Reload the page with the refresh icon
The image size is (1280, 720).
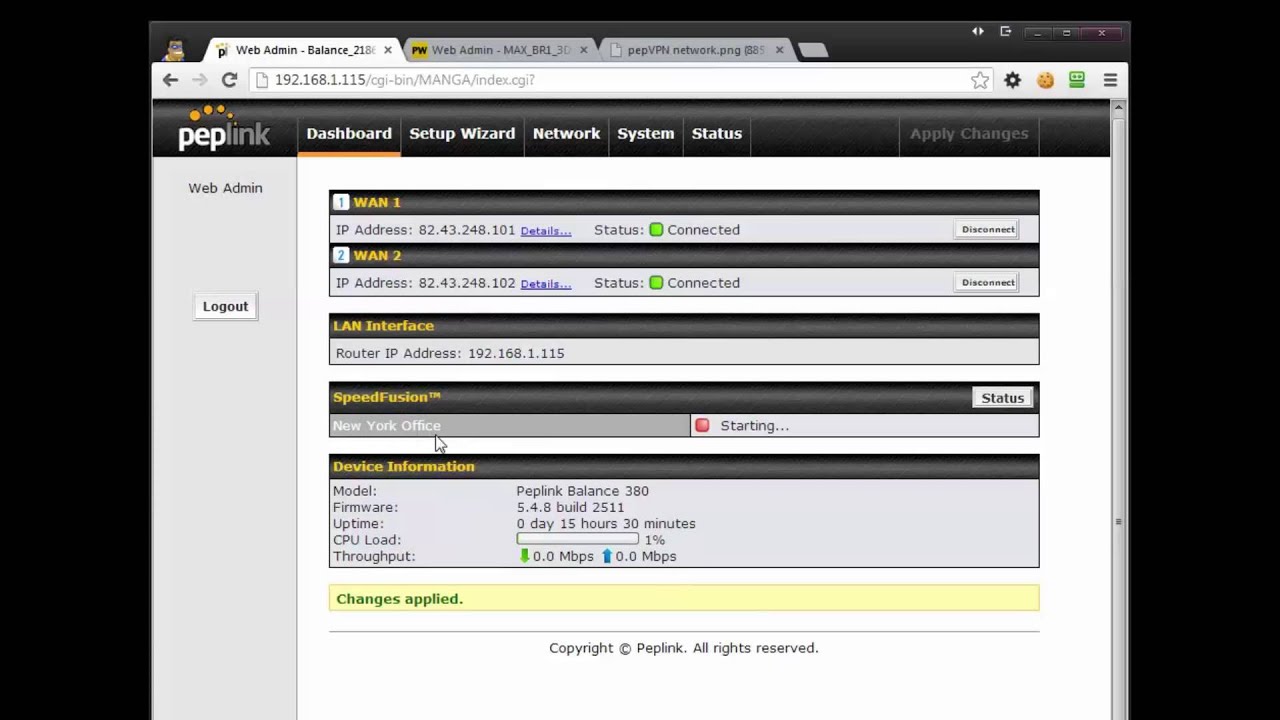pos(229,80)
